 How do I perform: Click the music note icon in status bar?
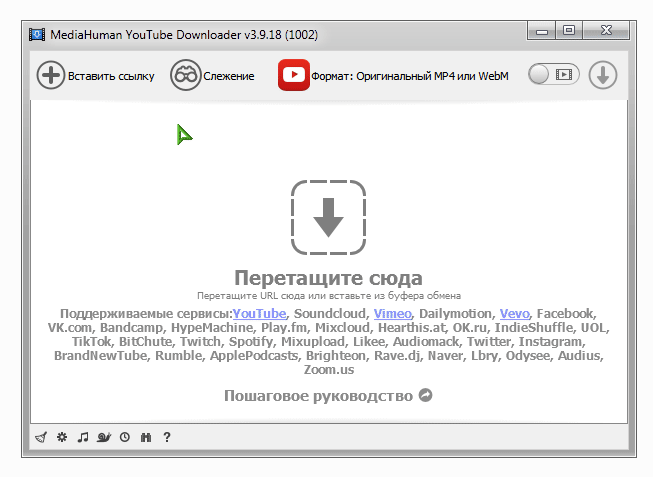point(83,437)
